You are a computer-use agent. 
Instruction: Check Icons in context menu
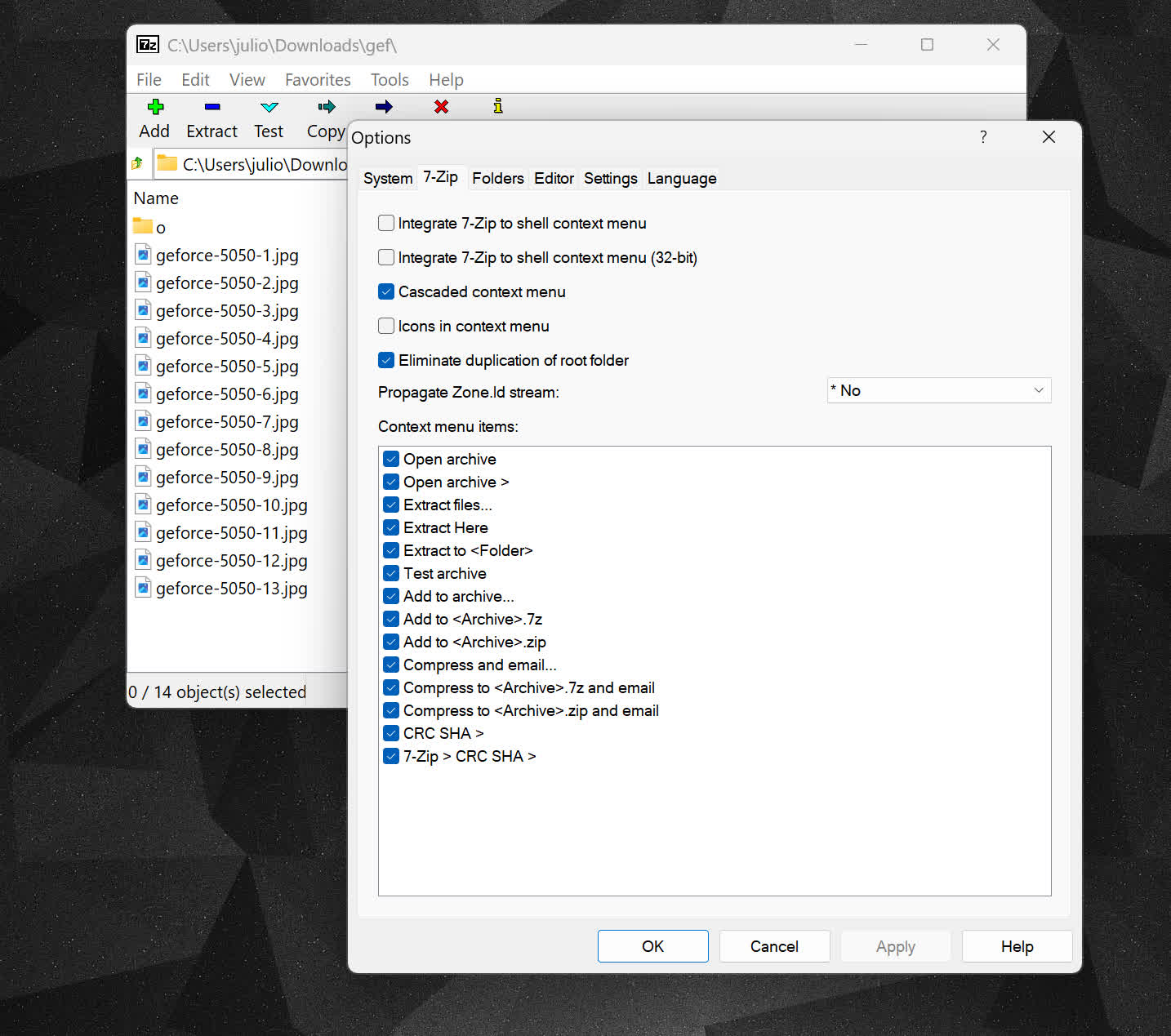[386, 326]
